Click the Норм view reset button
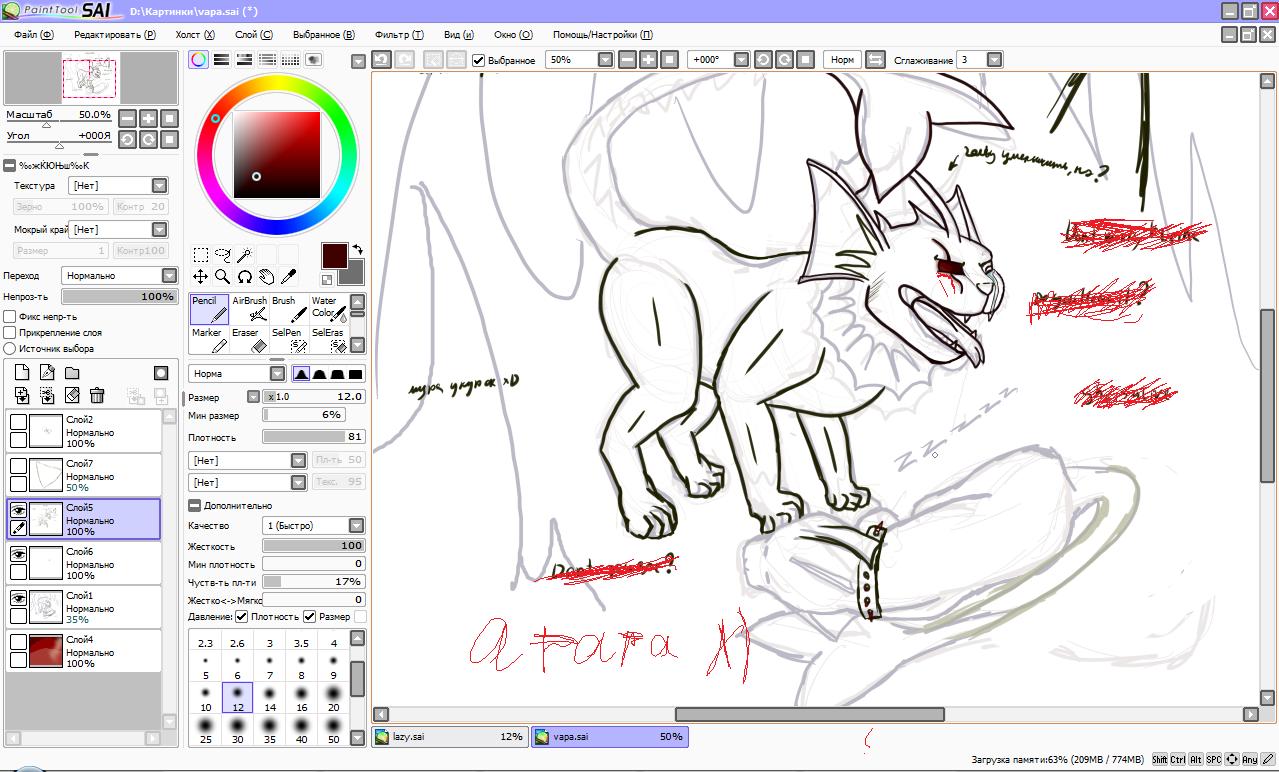The image size is (1279, 772). pyautogui.click(x=843, y=60)
